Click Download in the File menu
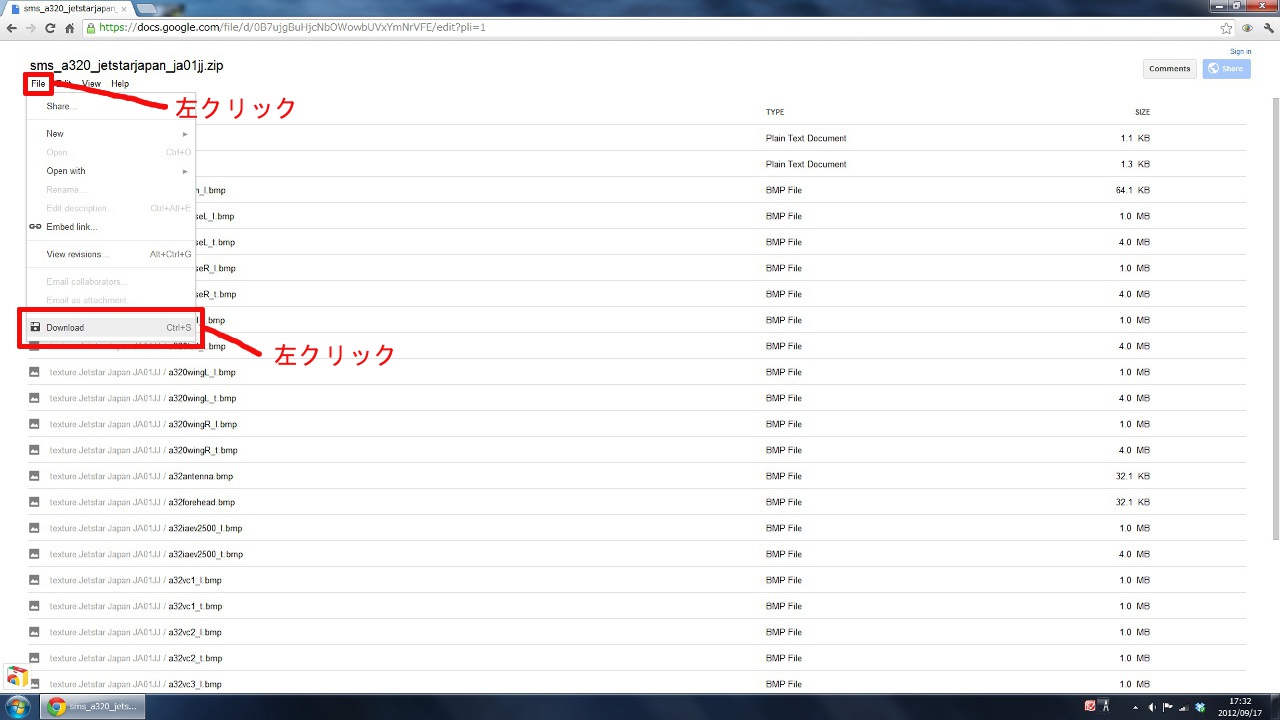Image resolution: width=1280 pixels, height=720 pixels. click(111, 328)
